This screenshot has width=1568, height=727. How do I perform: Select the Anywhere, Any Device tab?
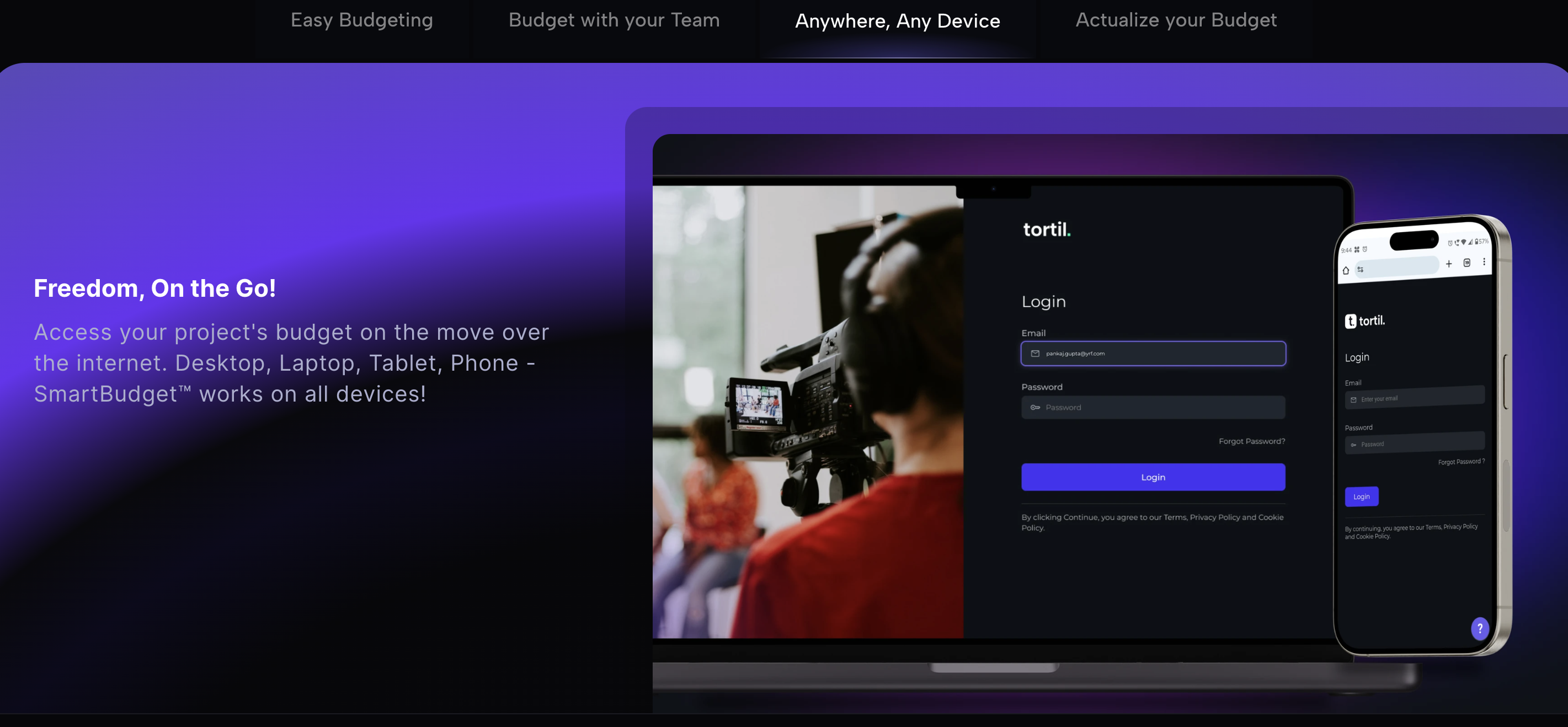897,22
